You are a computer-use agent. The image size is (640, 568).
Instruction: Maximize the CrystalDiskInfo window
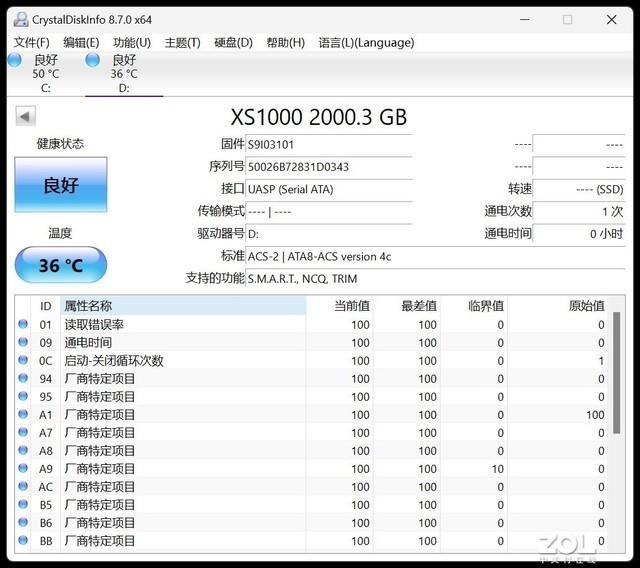(x=567, y=19)
